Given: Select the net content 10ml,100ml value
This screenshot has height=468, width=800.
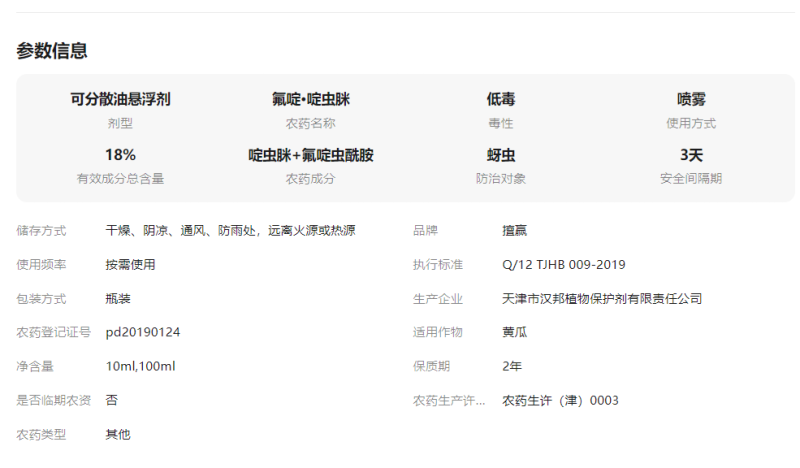Looking at the screenshot, I should pos(140,366).
